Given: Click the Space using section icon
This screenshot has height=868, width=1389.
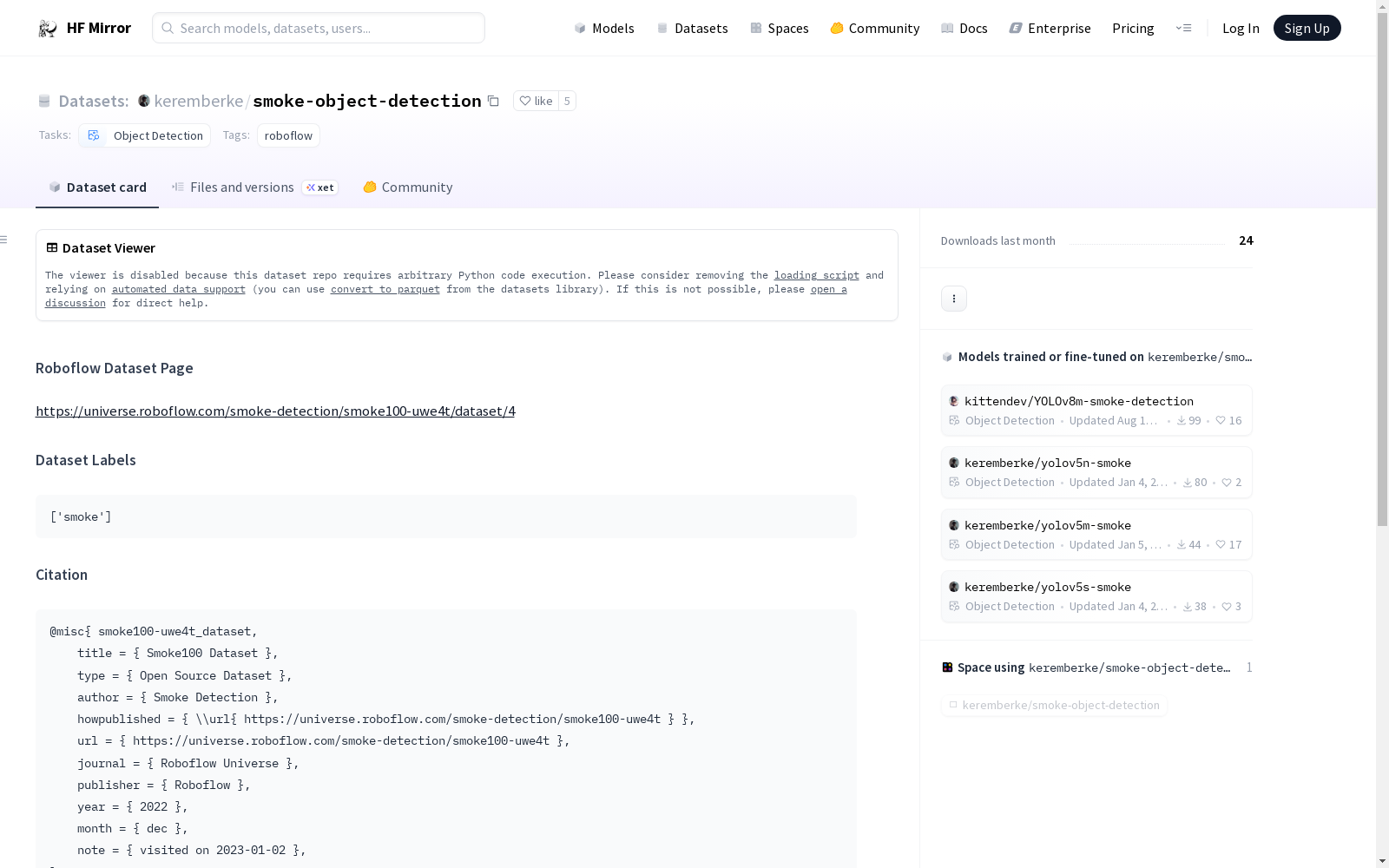Looking at the screenshot, I should coord(947,667).
